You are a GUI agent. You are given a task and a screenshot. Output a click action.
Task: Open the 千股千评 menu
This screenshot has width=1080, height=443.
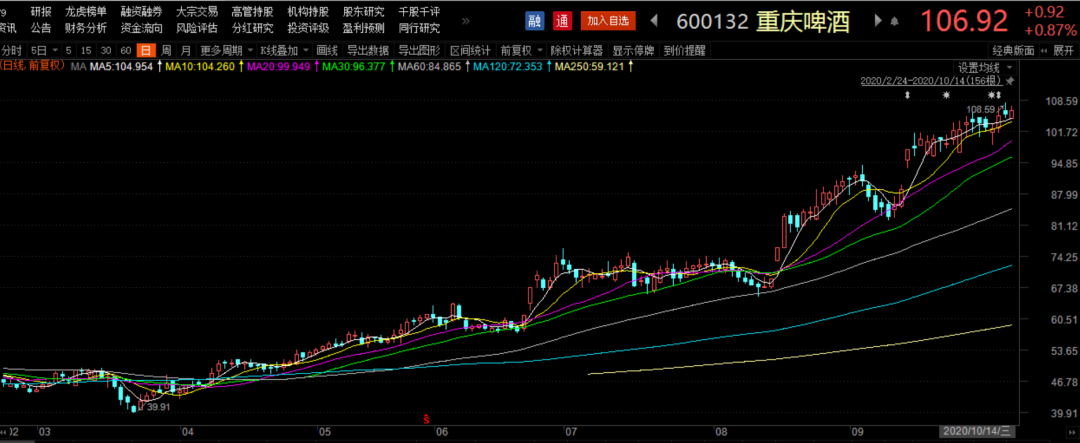[x=419, y=12]
